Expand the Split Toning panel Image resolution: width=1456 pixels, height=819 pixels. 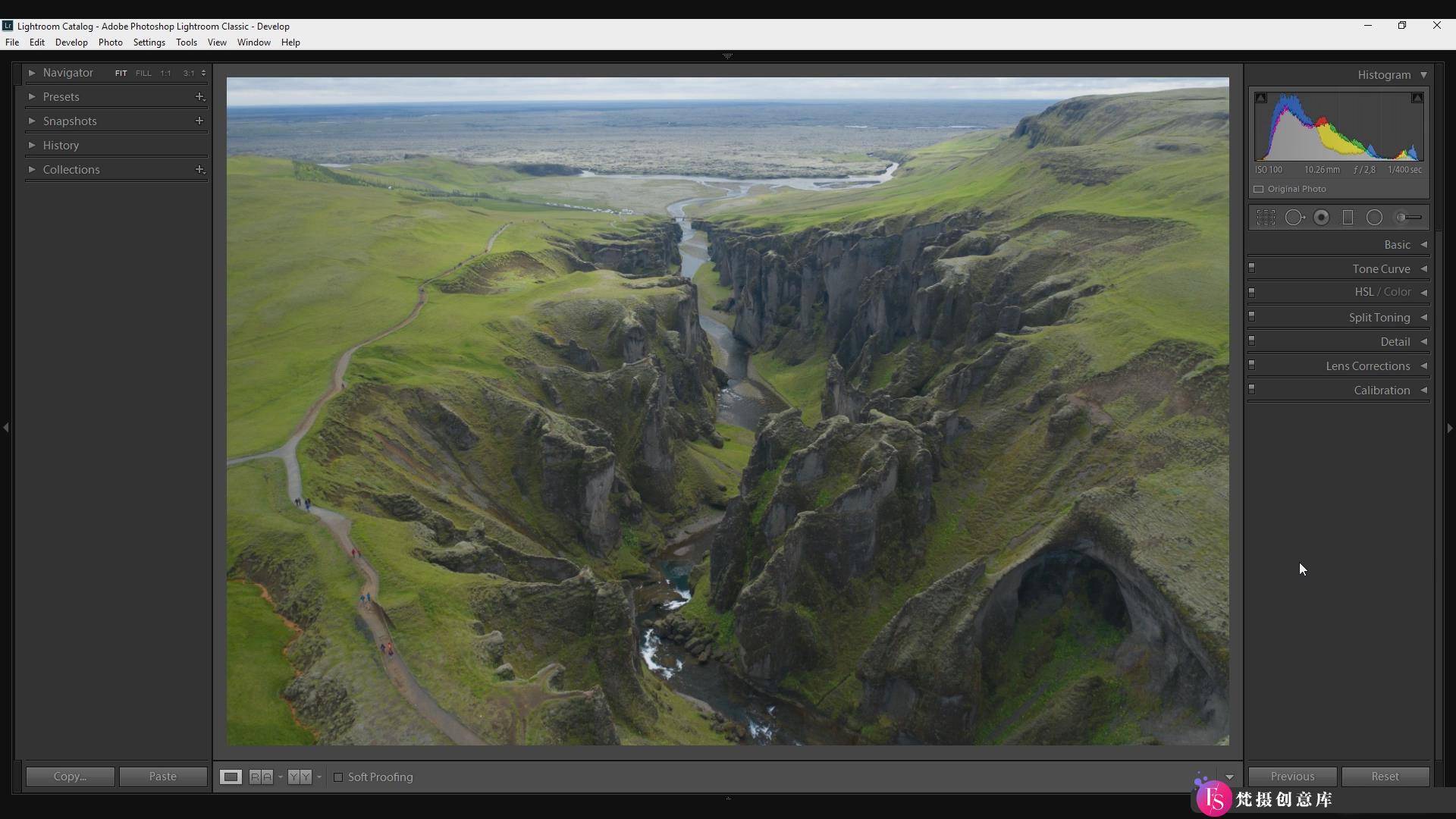point(1423,317)
